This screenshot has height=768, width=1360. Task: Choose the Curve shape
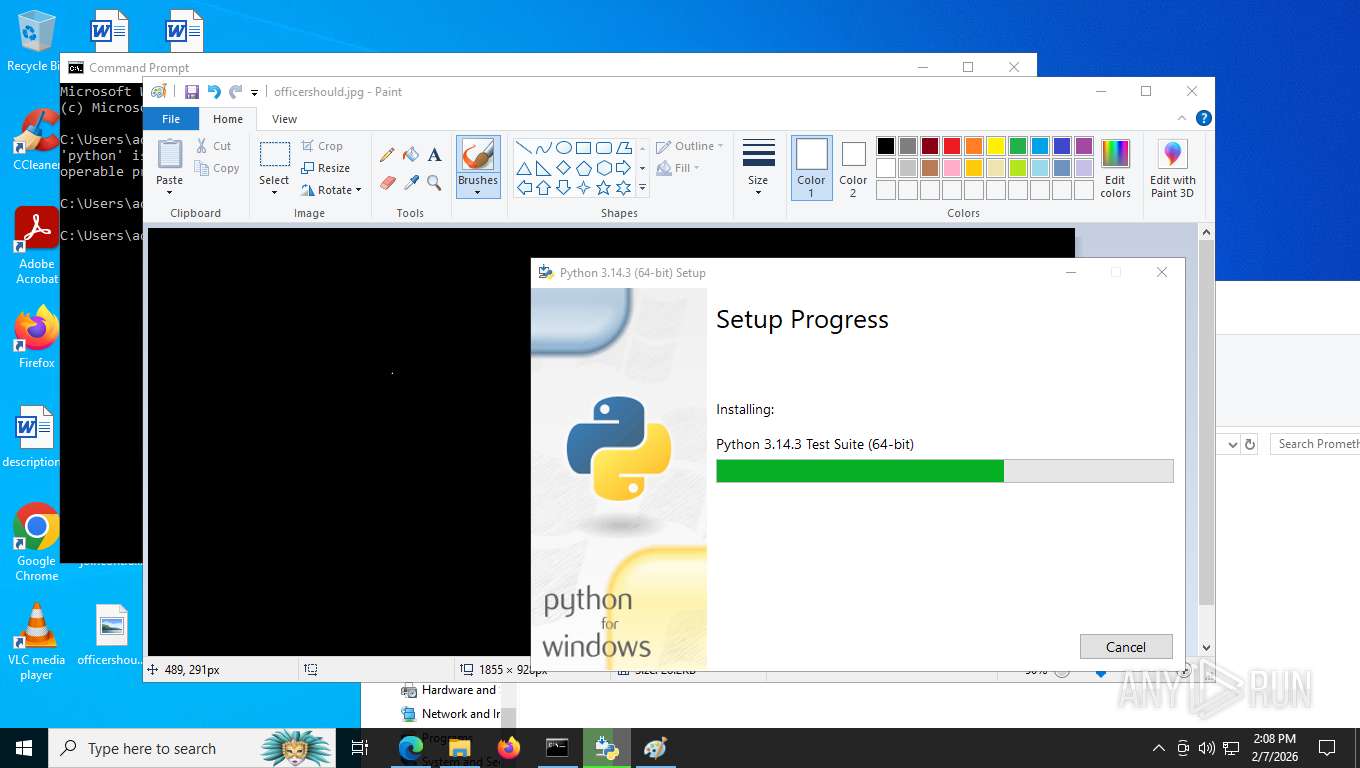click(543, 148)
